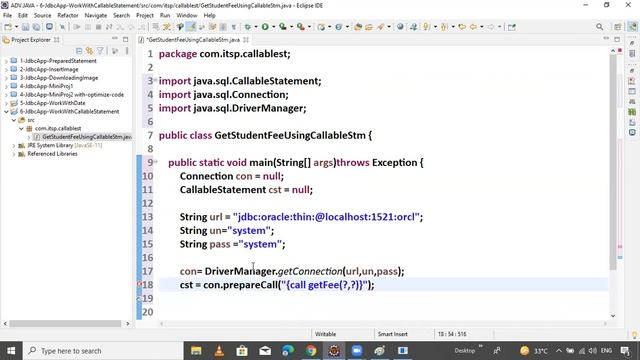Open VLC media player from the taskbar

(x=219, y=351)
